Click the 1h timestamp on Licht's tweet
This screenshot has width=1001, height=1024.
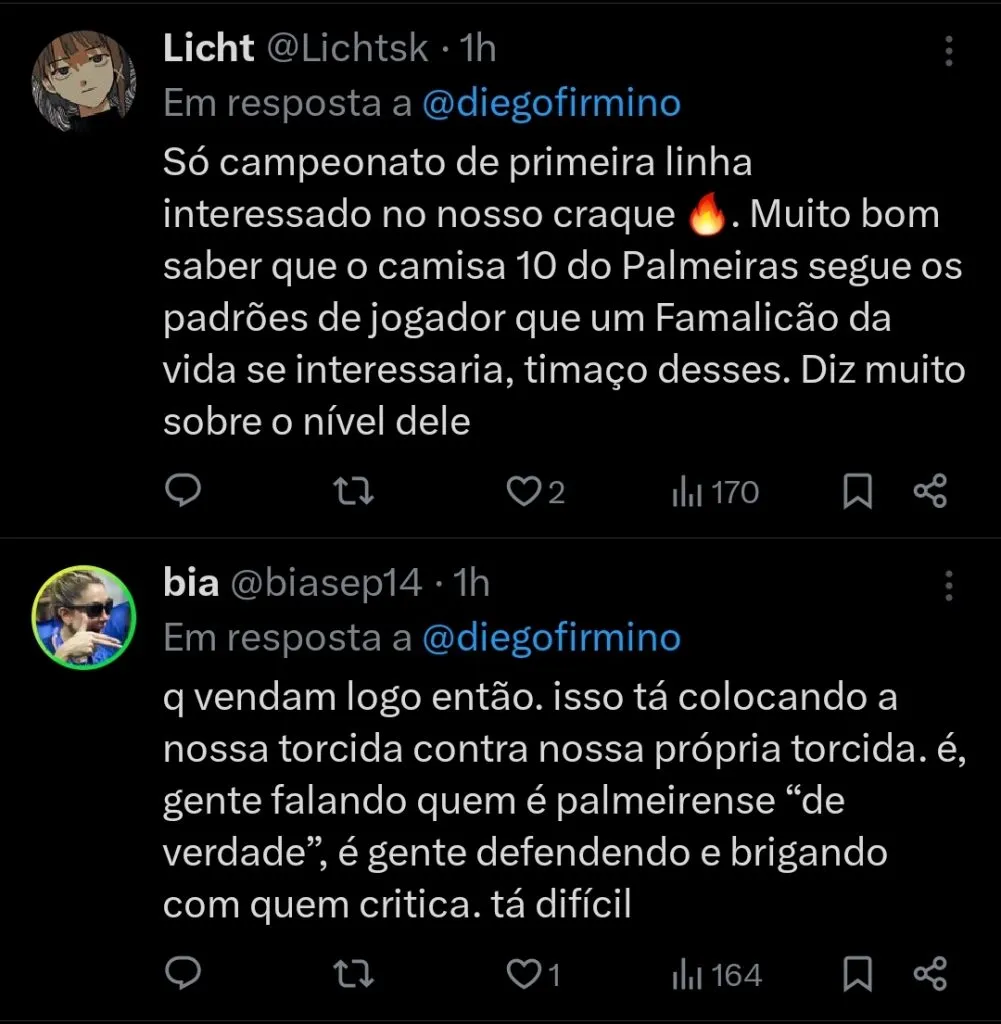pos(470,46)
